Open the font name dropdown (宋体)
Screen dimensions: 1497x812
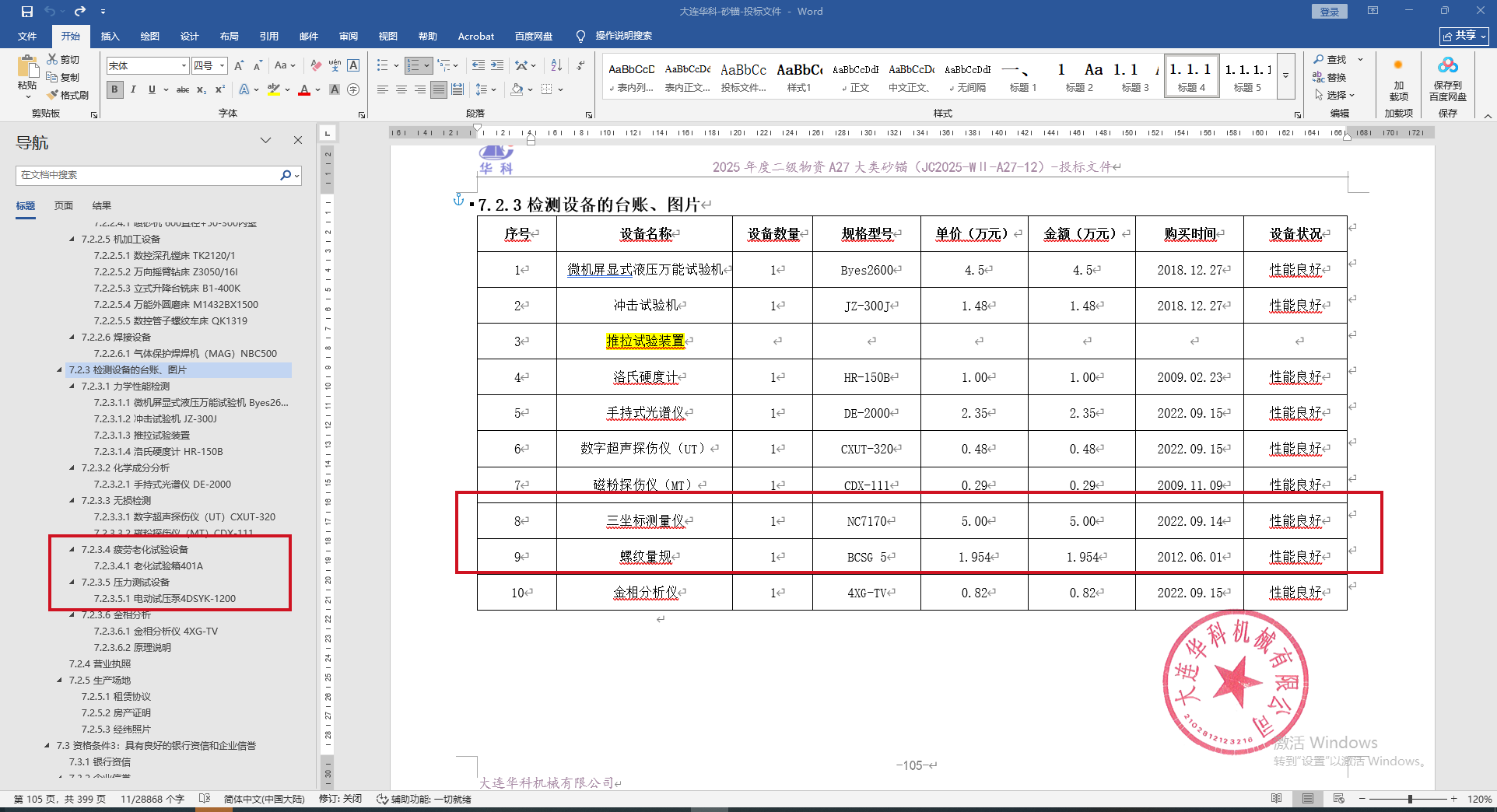(184, 66)
